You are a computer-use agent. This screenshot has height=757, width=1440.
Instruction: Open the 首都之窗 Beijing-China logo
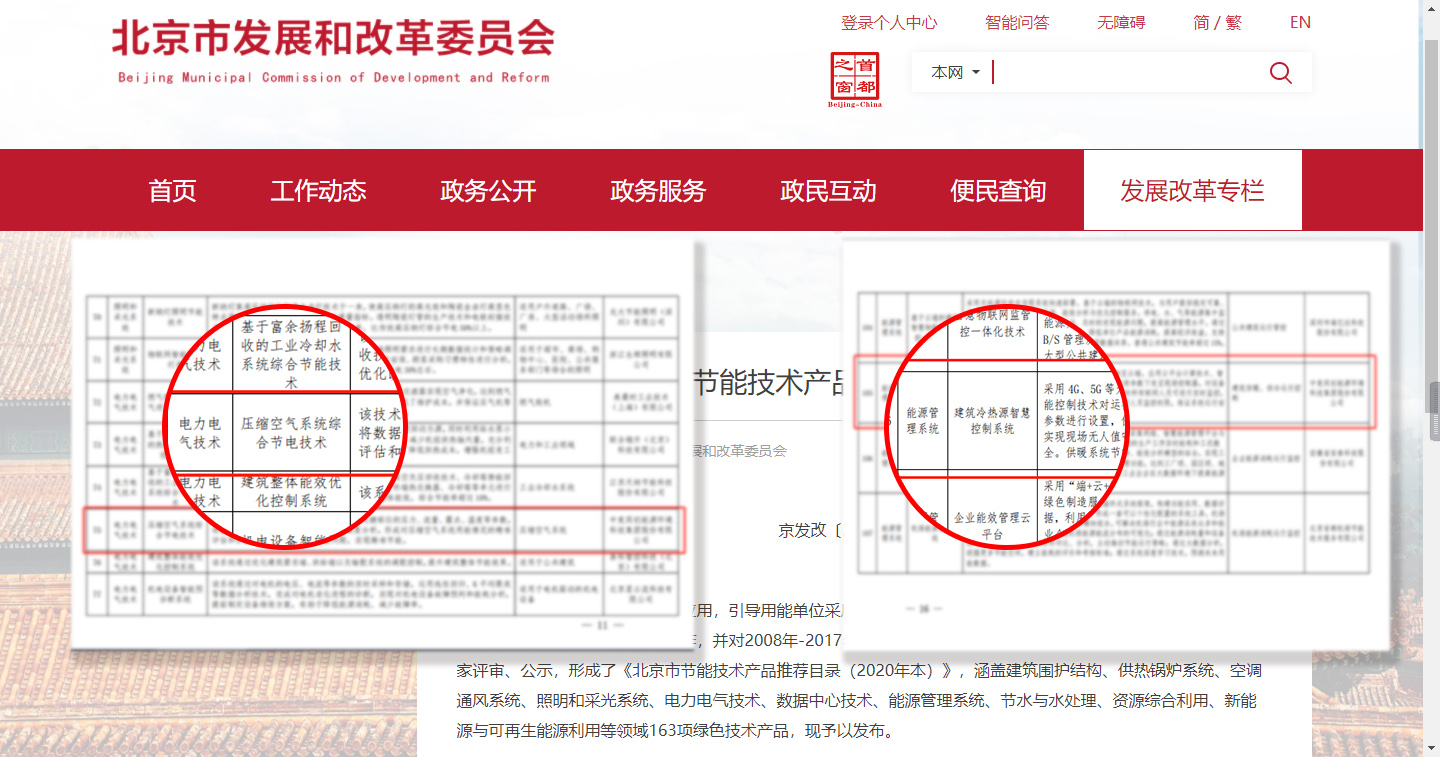[x=855, y=80]
